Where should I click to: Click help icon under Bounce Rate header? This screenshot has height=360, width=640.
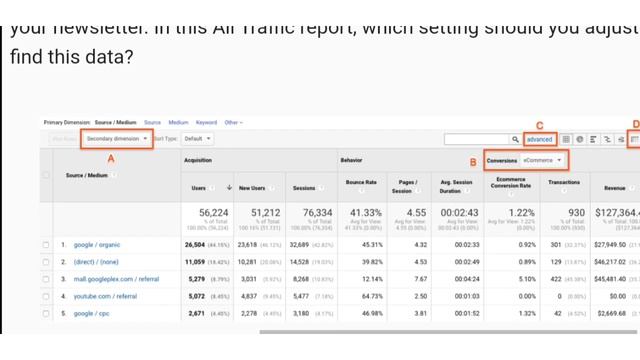click(x=361, y=191)
